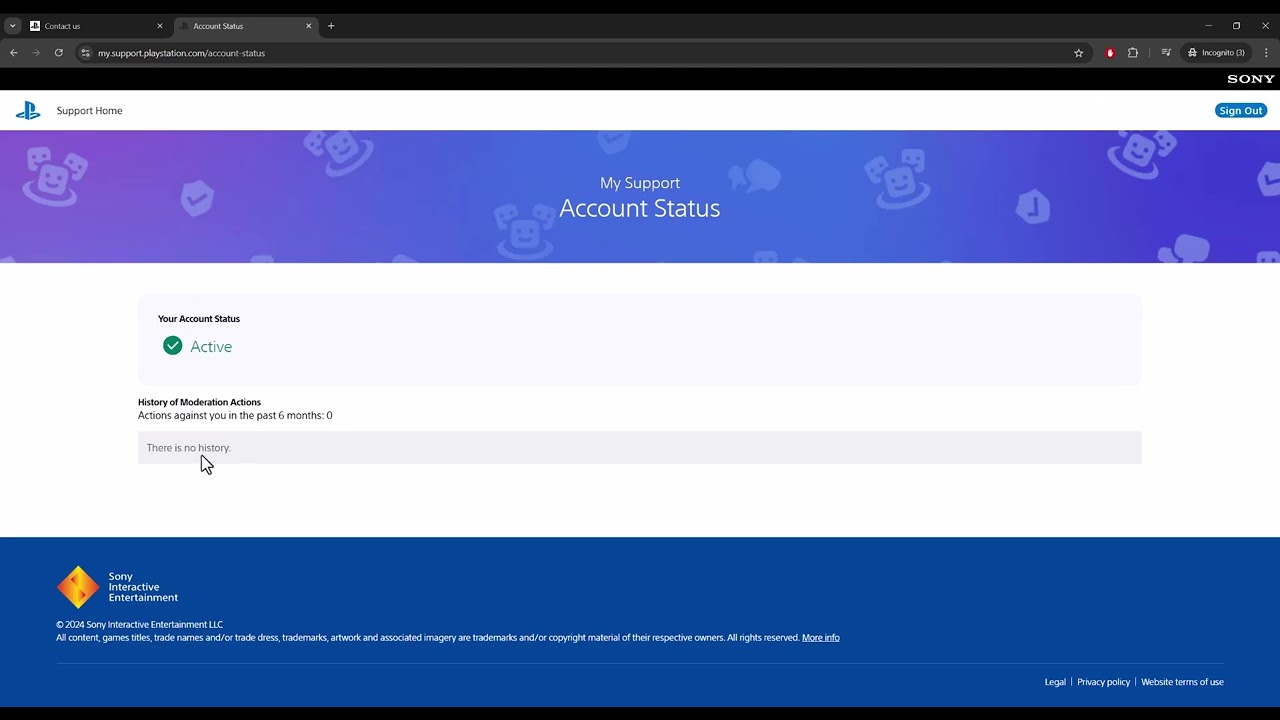Minimize the browser window
The image size is (1280, 720).
[1208, 26]
